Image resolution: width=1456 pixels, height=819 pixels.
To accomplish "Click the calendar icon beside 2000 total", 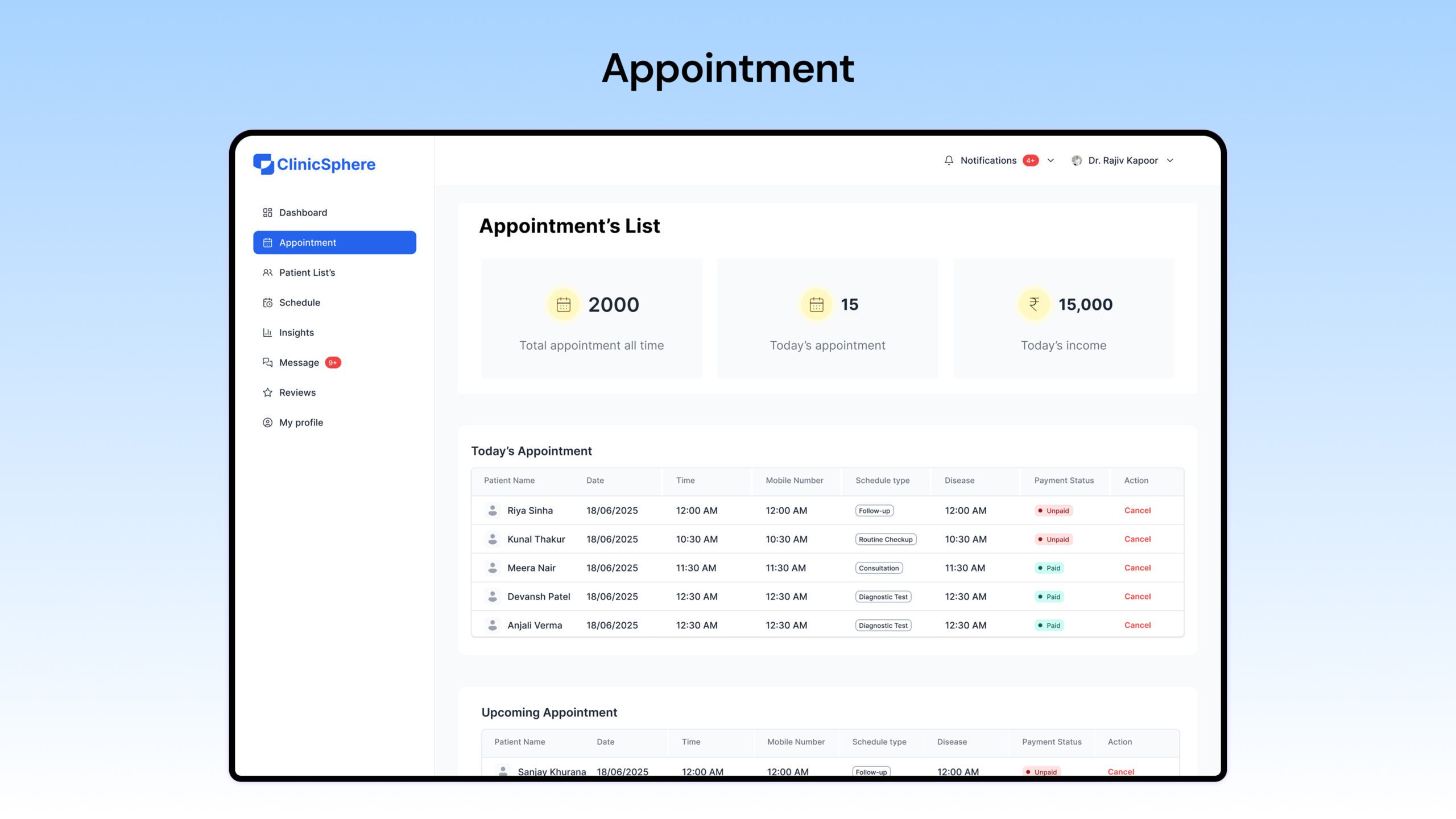I will (563, 305).
